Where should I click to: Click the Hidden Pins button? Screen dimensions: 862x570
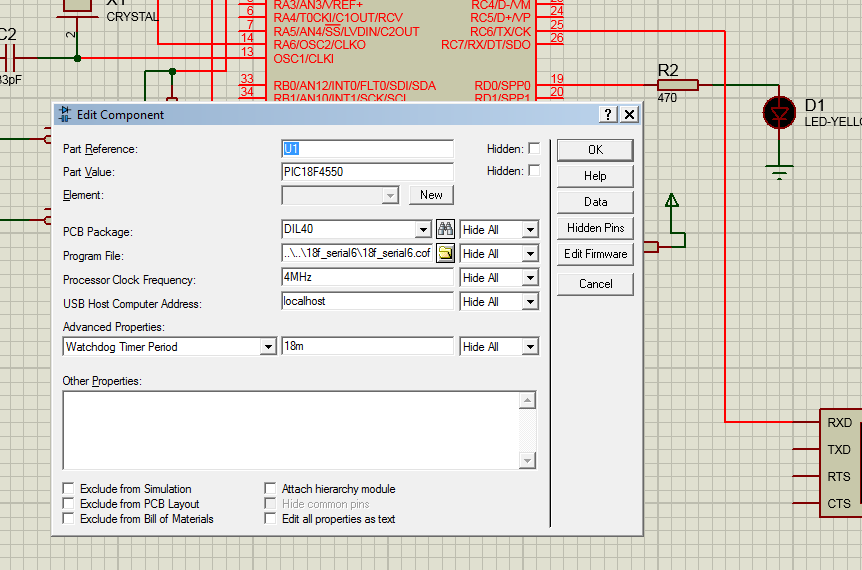[595, 228]
